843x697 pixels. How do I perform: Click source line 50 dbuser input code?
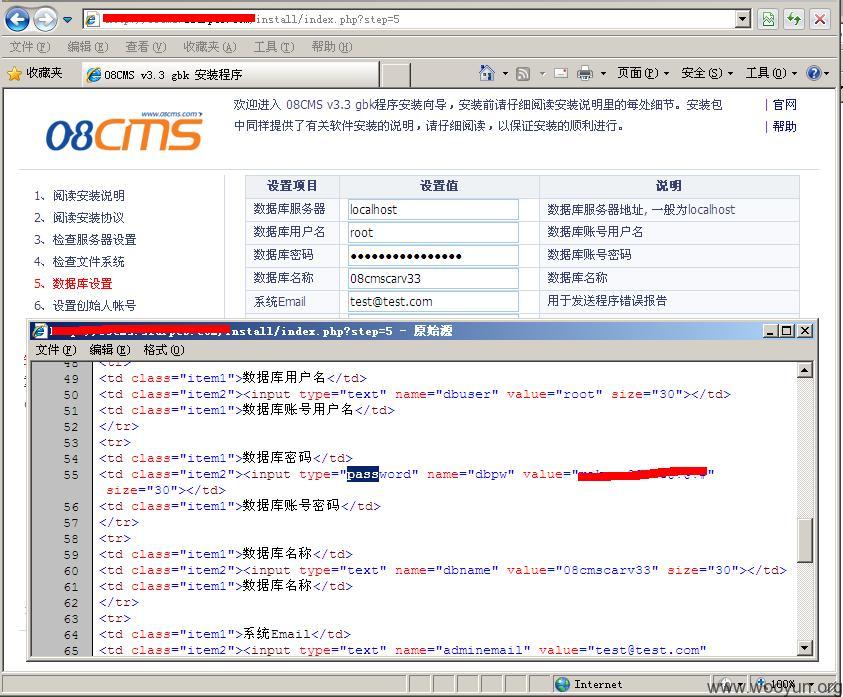pos(415,394)
